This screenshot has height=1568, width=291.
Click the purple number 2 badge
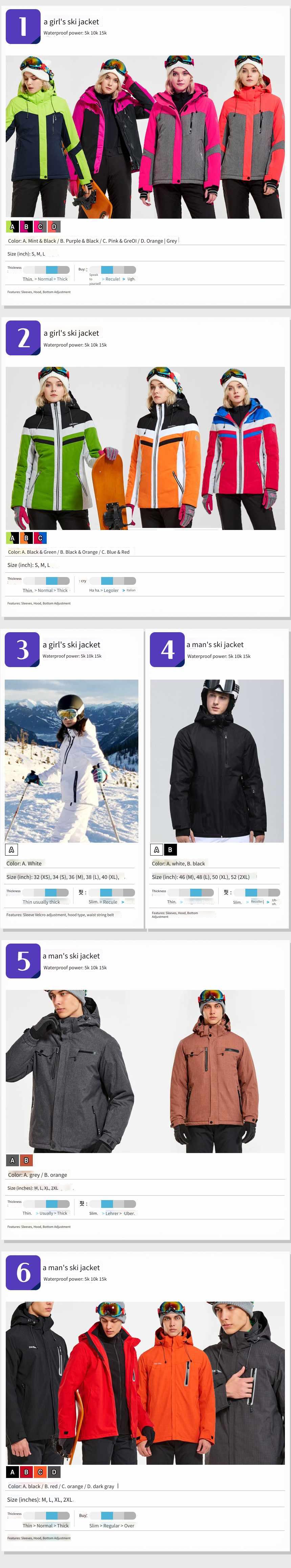23,338
